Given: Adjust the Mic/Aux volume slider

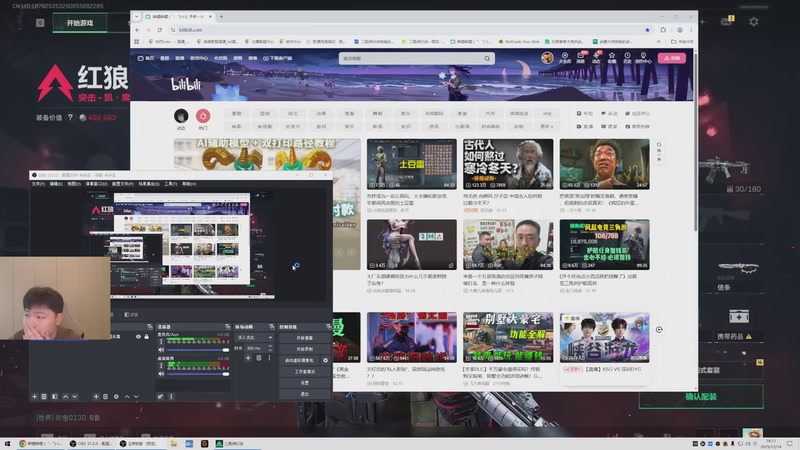Looking at the screenshot, I should click(198, 350).
